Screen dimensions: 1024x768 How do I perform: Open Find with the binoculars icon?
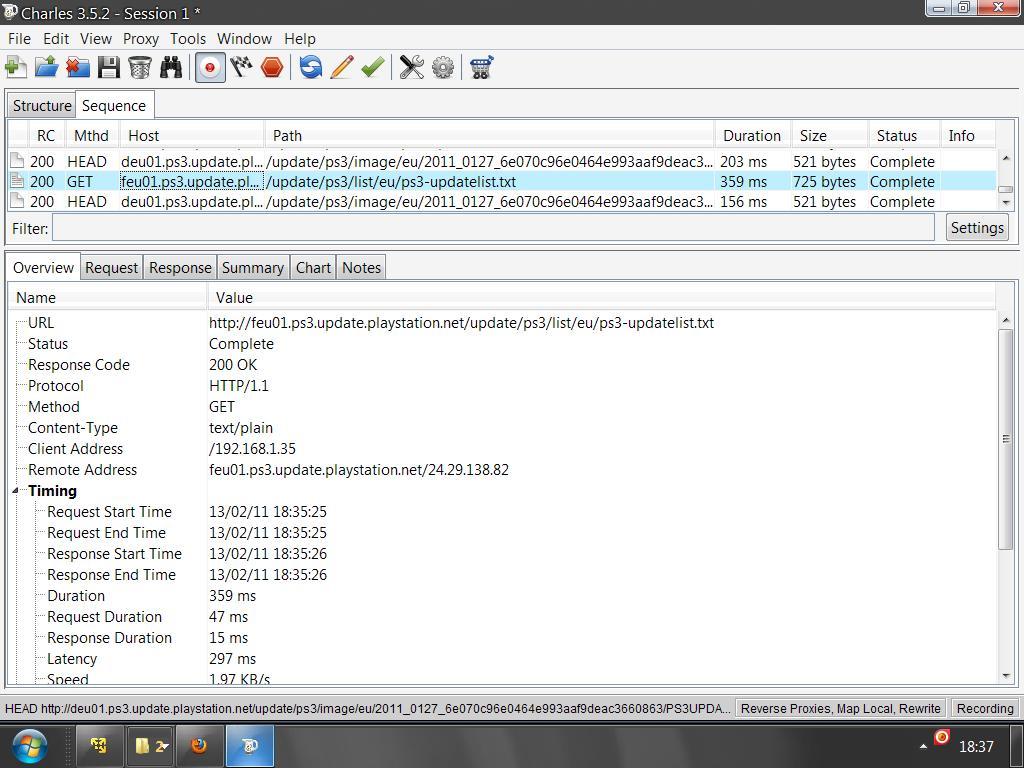tap(171, 67)
